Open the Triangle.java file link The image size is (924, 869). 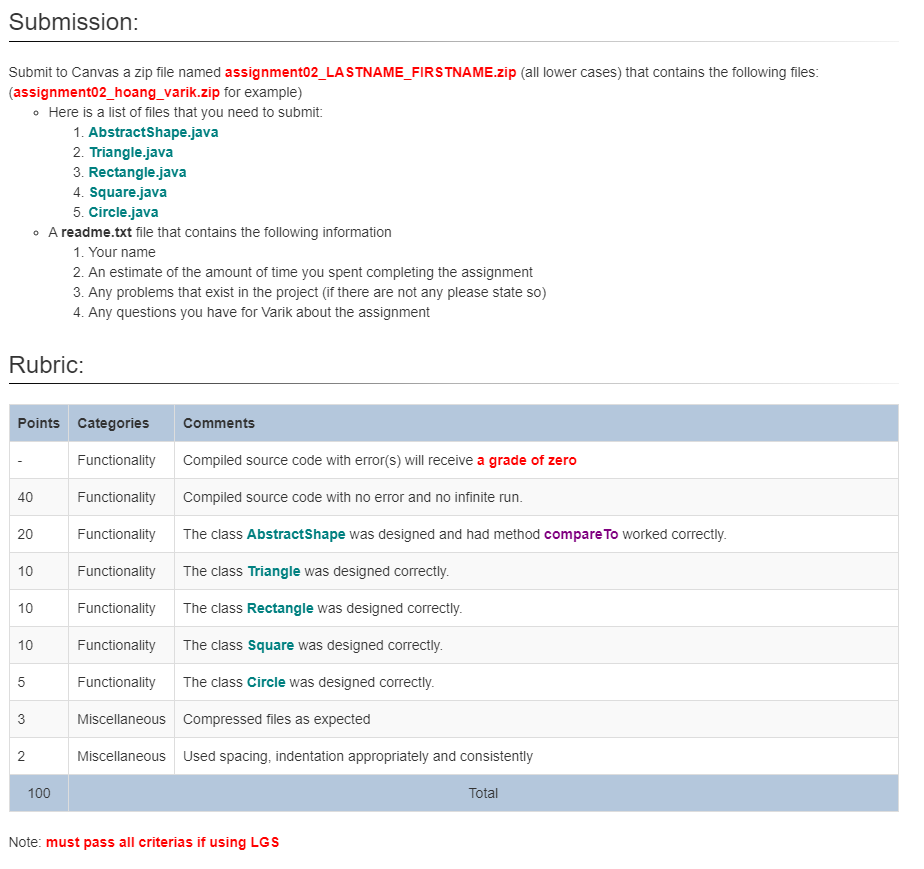tap(130, 152)
